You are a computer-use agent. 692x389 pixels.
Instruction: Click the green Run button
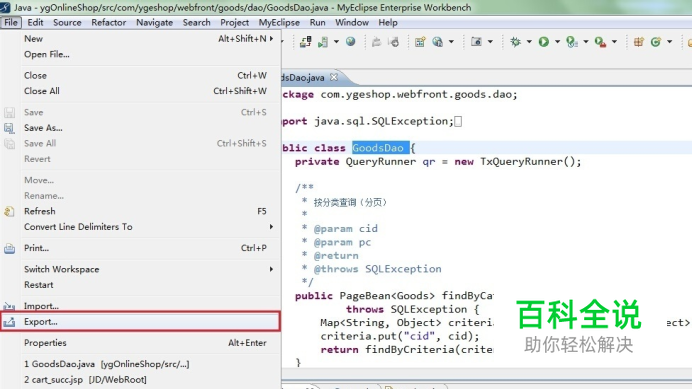544,42
